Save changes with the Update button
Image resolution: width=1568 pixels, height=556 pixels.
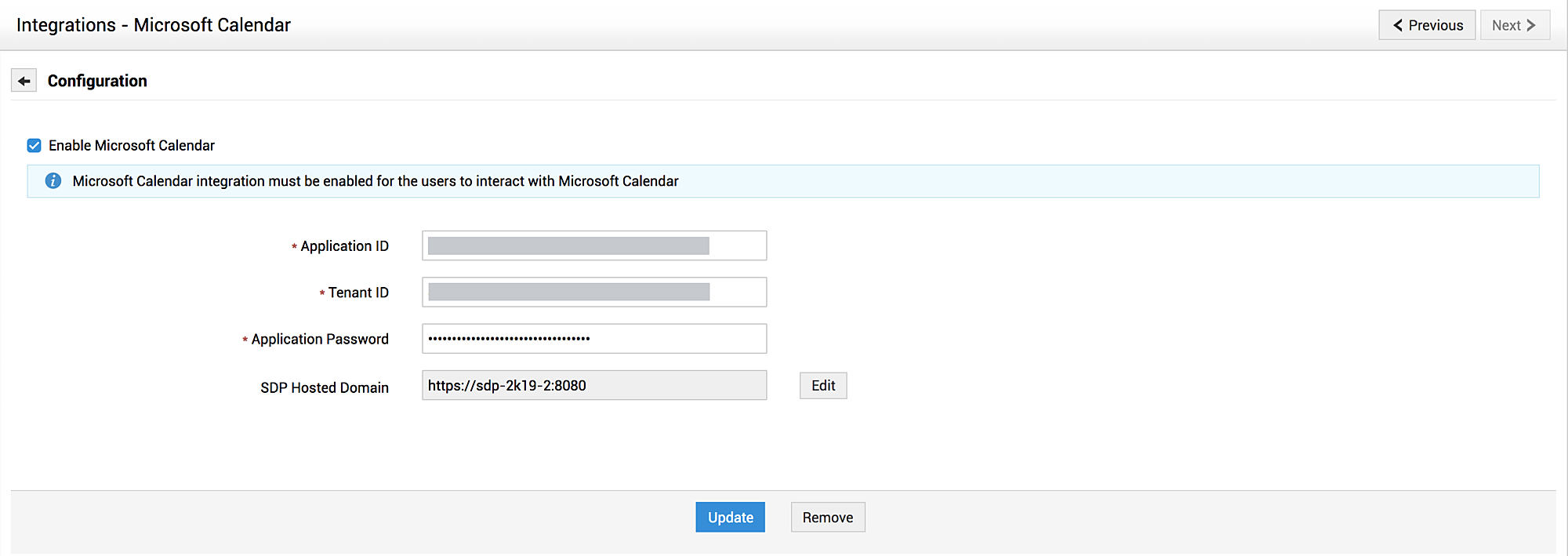pyautogui.click(x=730, y=518)
